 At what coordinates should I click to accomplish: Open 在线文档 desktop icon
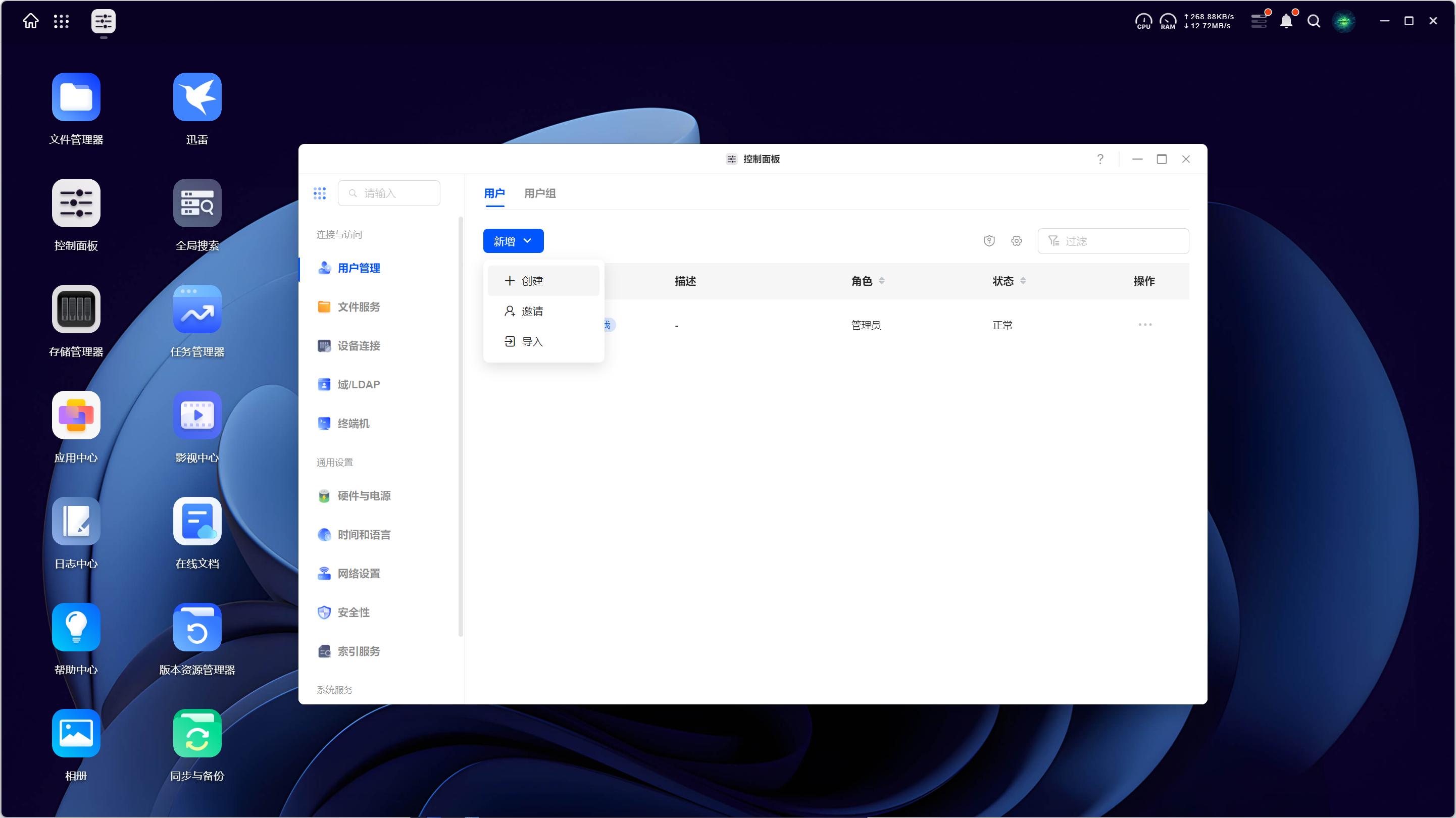197,521
